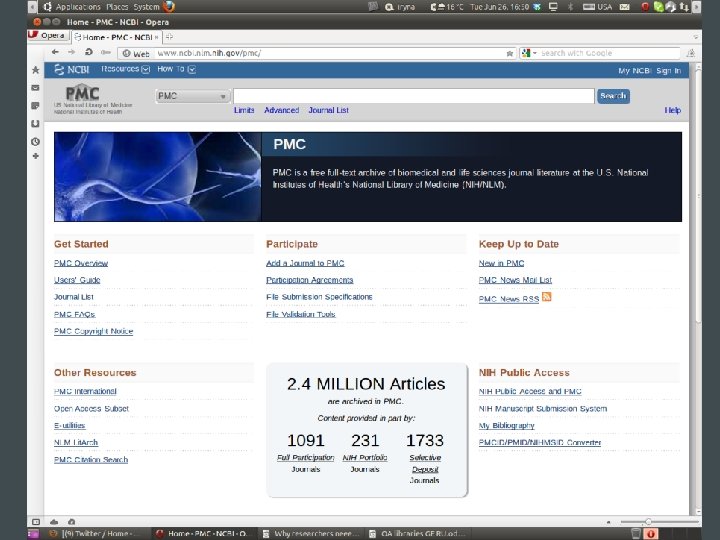
Task: Open the Help link
Action: click(672, 110)
